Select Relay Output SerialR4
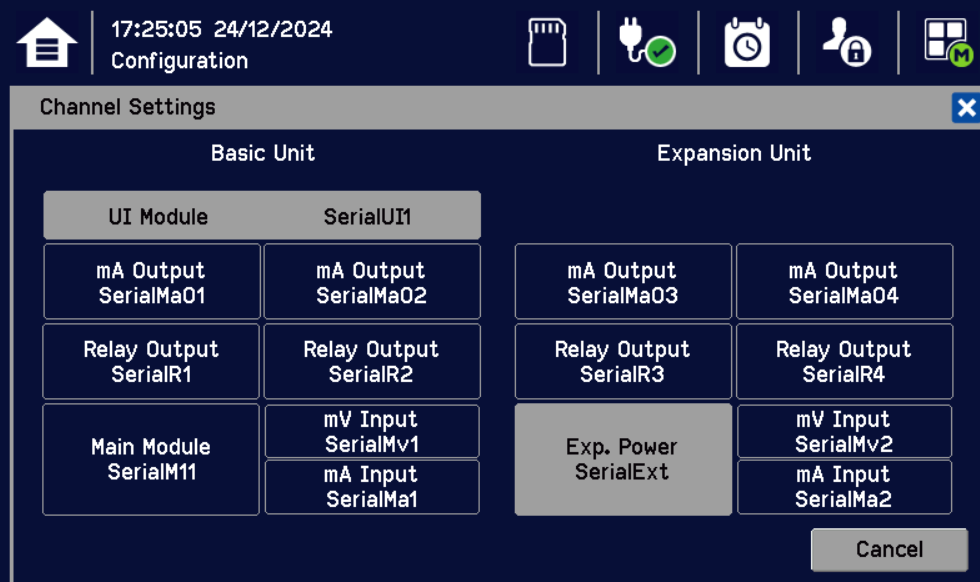This screenshot has height=582, width=980. pos(844,361)
